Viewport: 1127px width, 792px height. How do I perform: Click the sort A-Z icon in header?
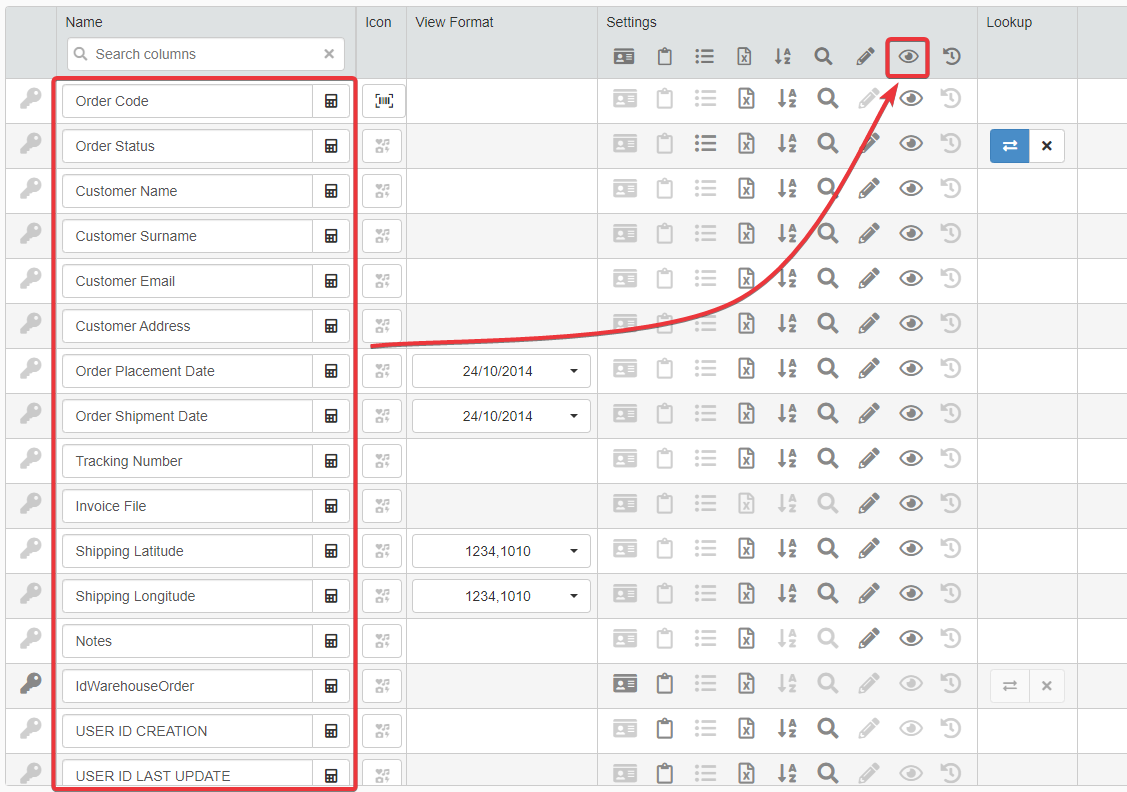tap(784, 57)
